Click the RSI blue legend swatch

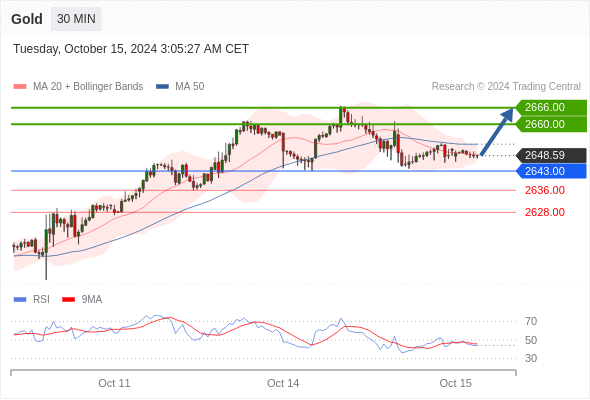[20, 300]
